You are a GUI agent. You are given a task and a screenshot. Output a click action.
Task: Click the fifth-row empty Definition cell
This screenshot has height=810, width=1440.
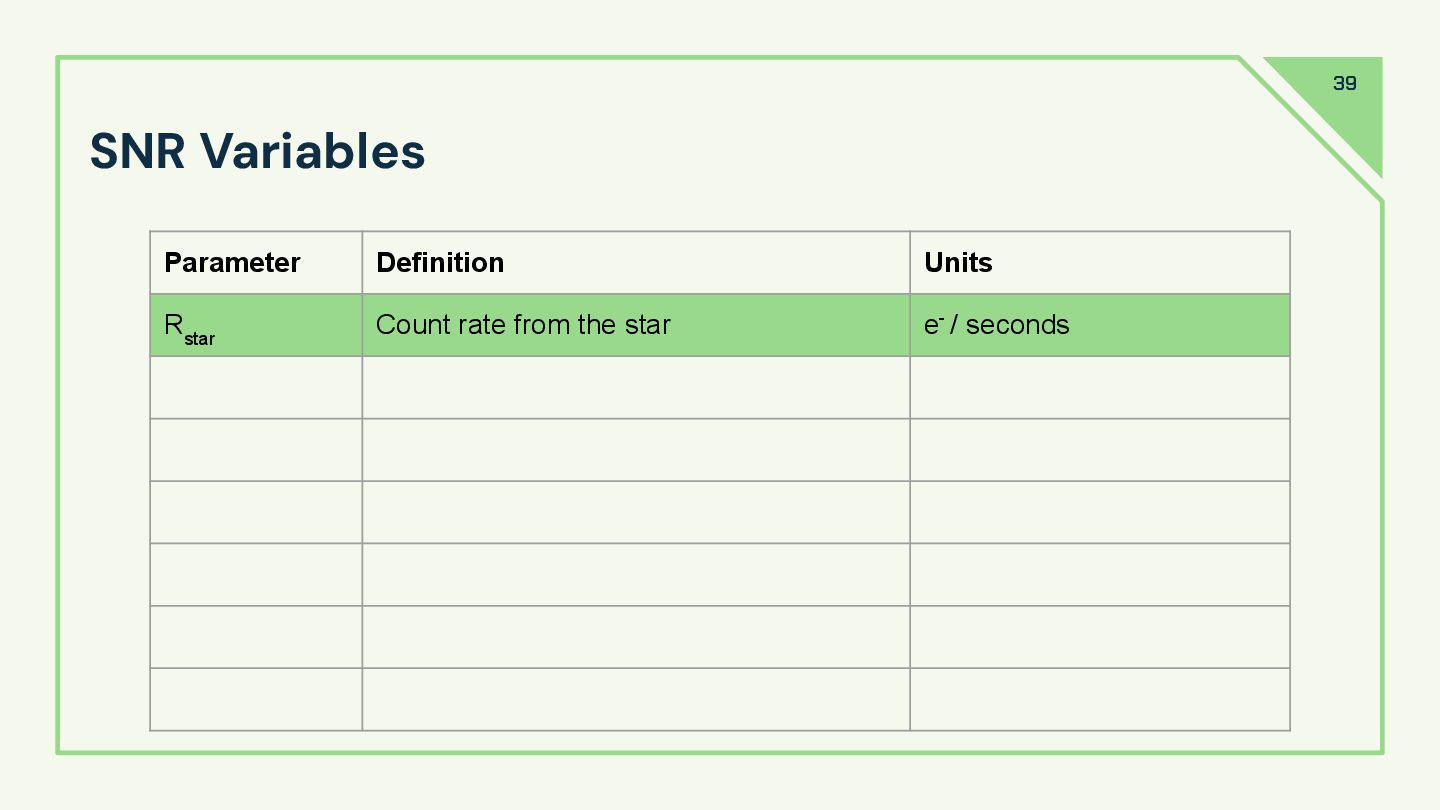[x=636, y=575]
